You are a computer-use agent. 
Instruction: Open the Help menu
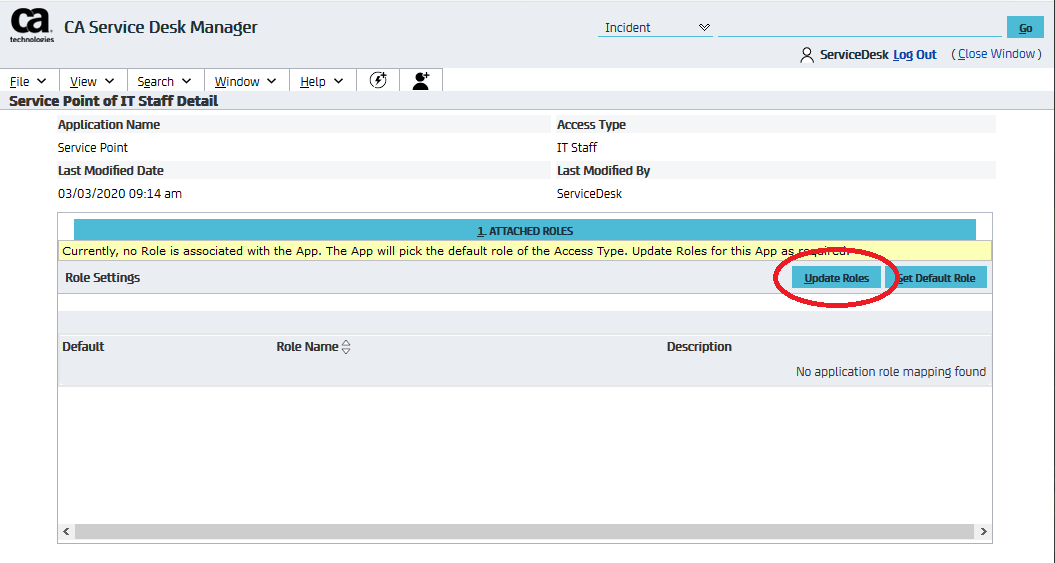click(x=322, y=81)
